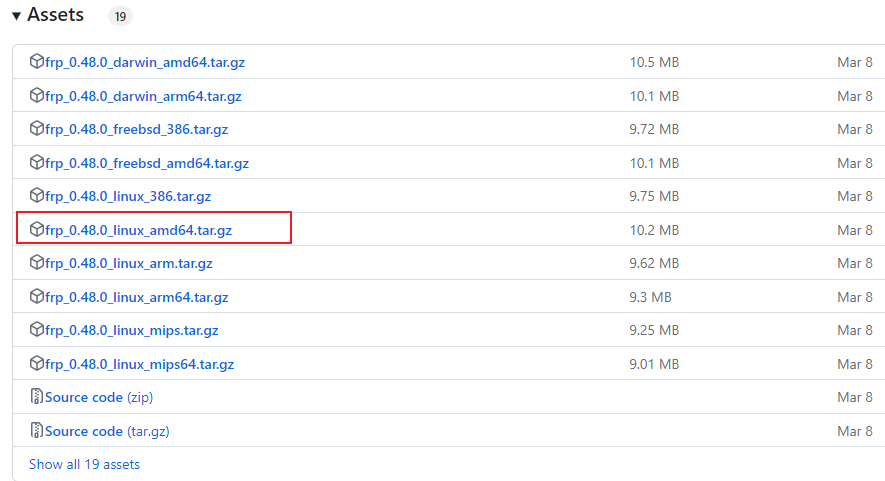The width and height of the screenshot is (885, 481).
Task: Show all 19 assets
Action: 84,464
